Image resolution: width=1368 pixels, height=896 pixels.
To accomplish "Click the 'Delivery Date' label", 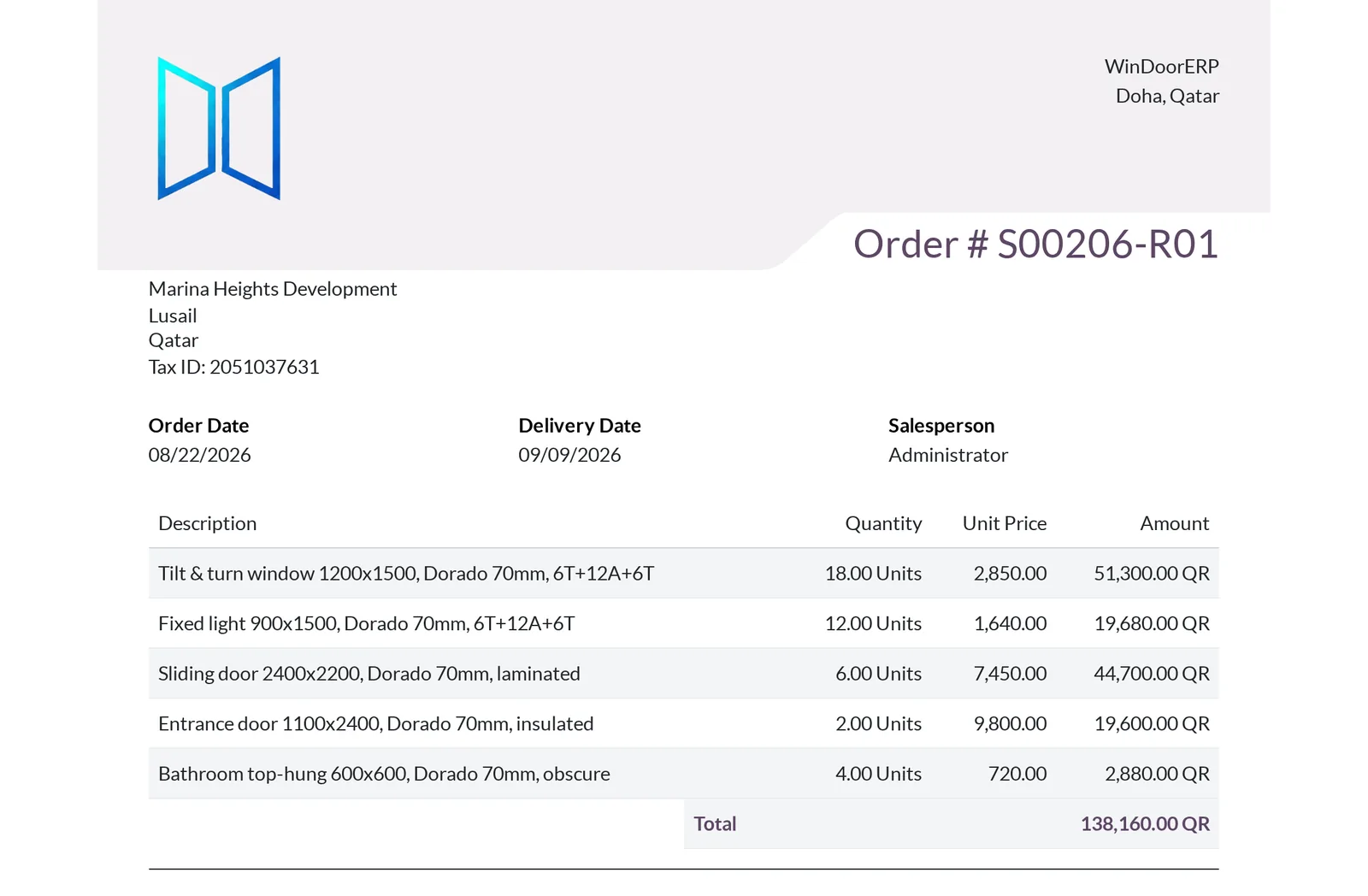I will (580, 426).
